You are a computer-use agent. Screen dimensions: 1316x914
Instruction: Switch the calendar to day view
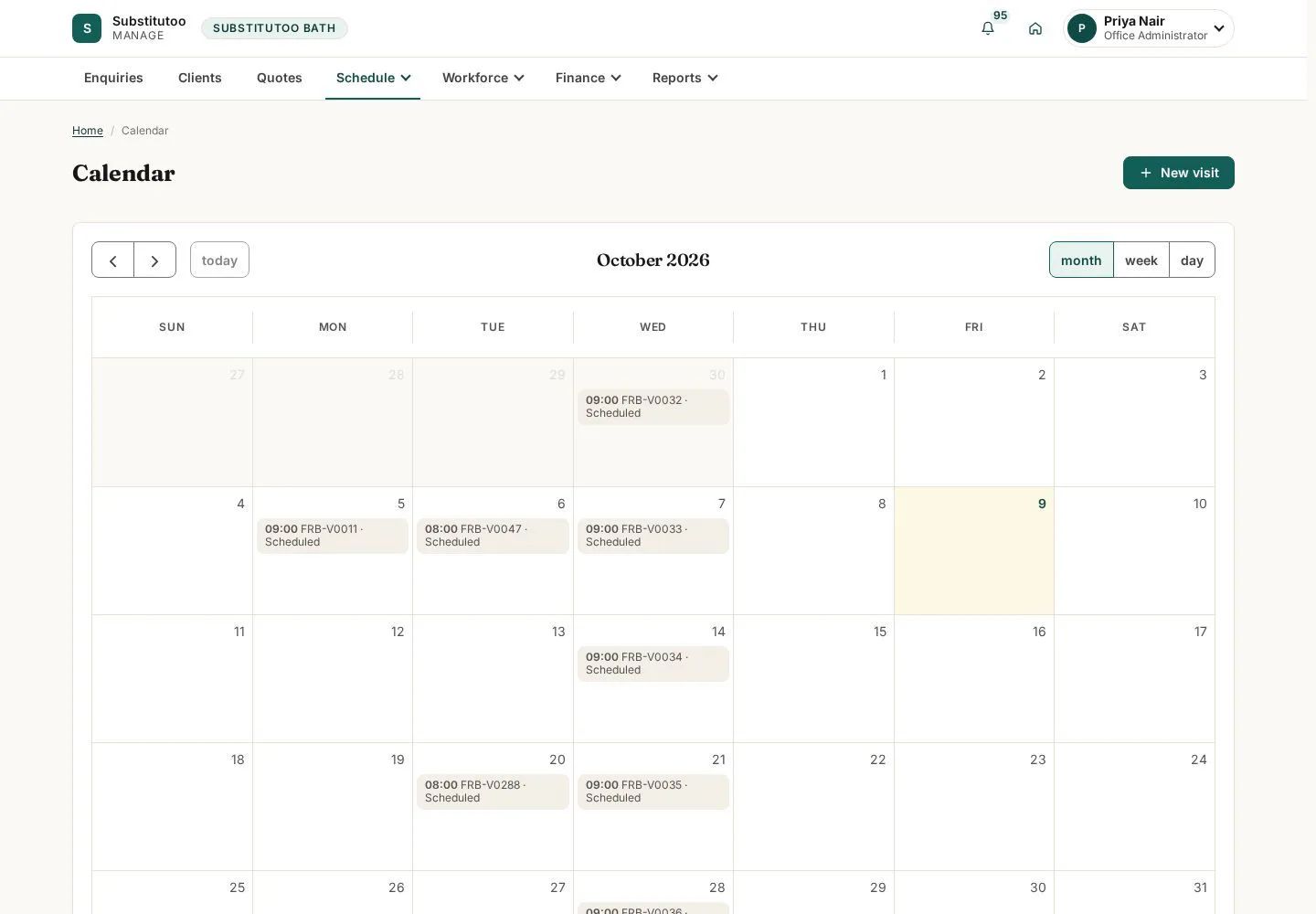coord(1192,260)
